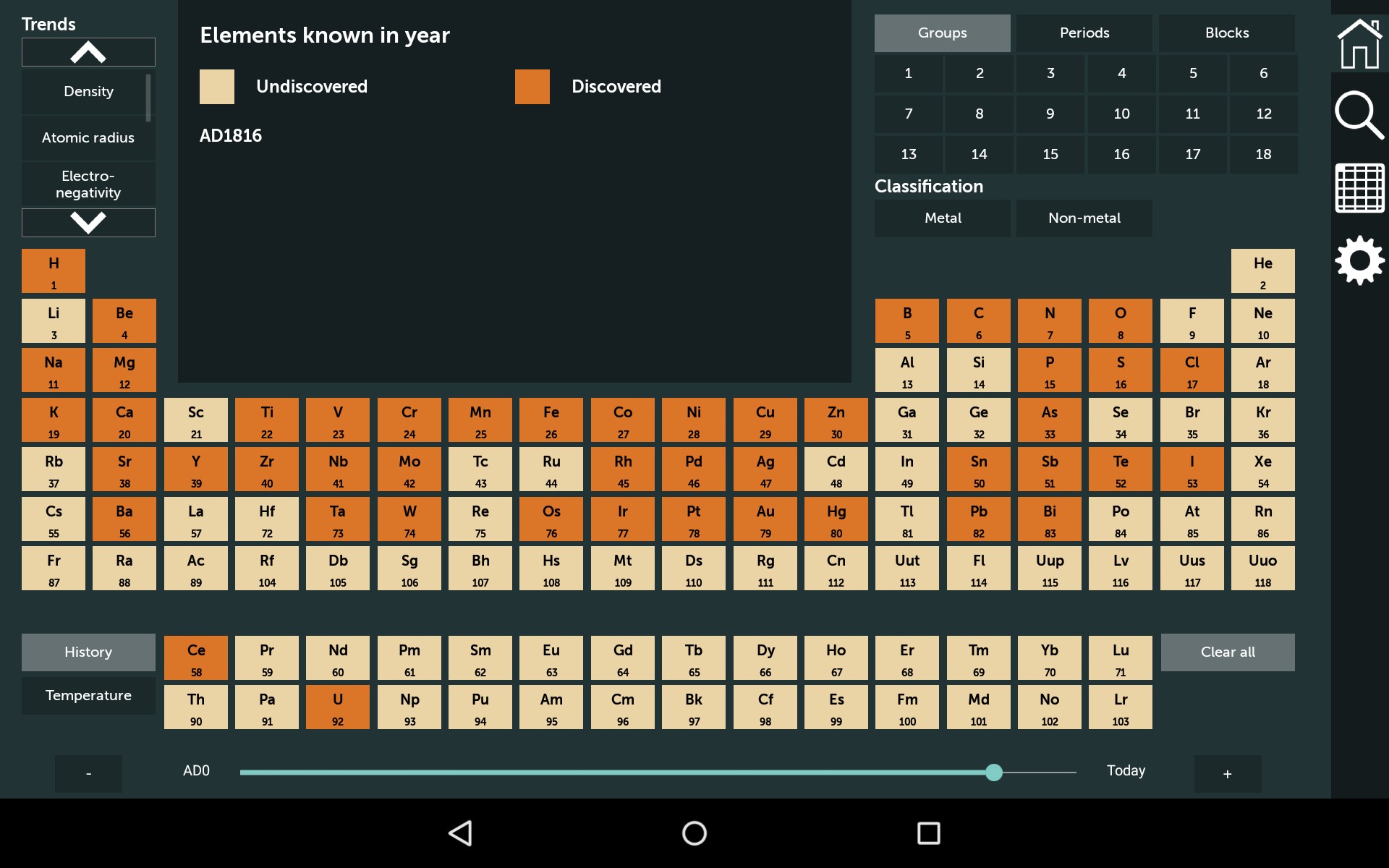Select the Uranium element tile

pyautogui.click(x=338, y=707)
